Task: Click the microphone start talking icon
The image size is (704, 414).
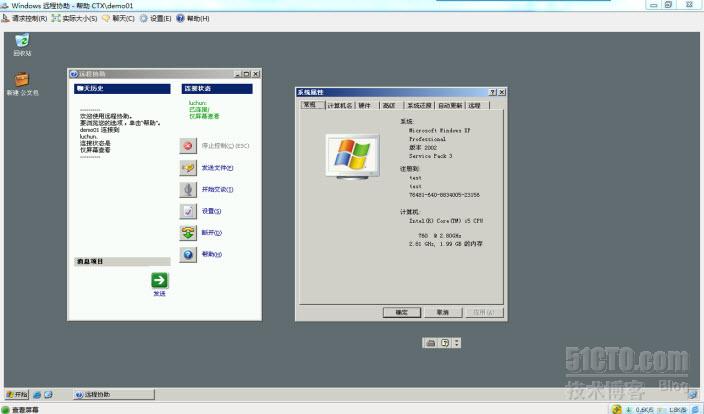Action: click(188, 189)
